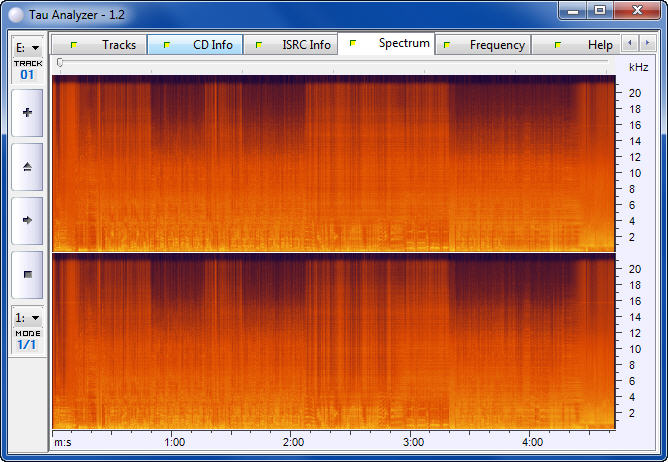Go to the Frequency tab

[484, 45]
